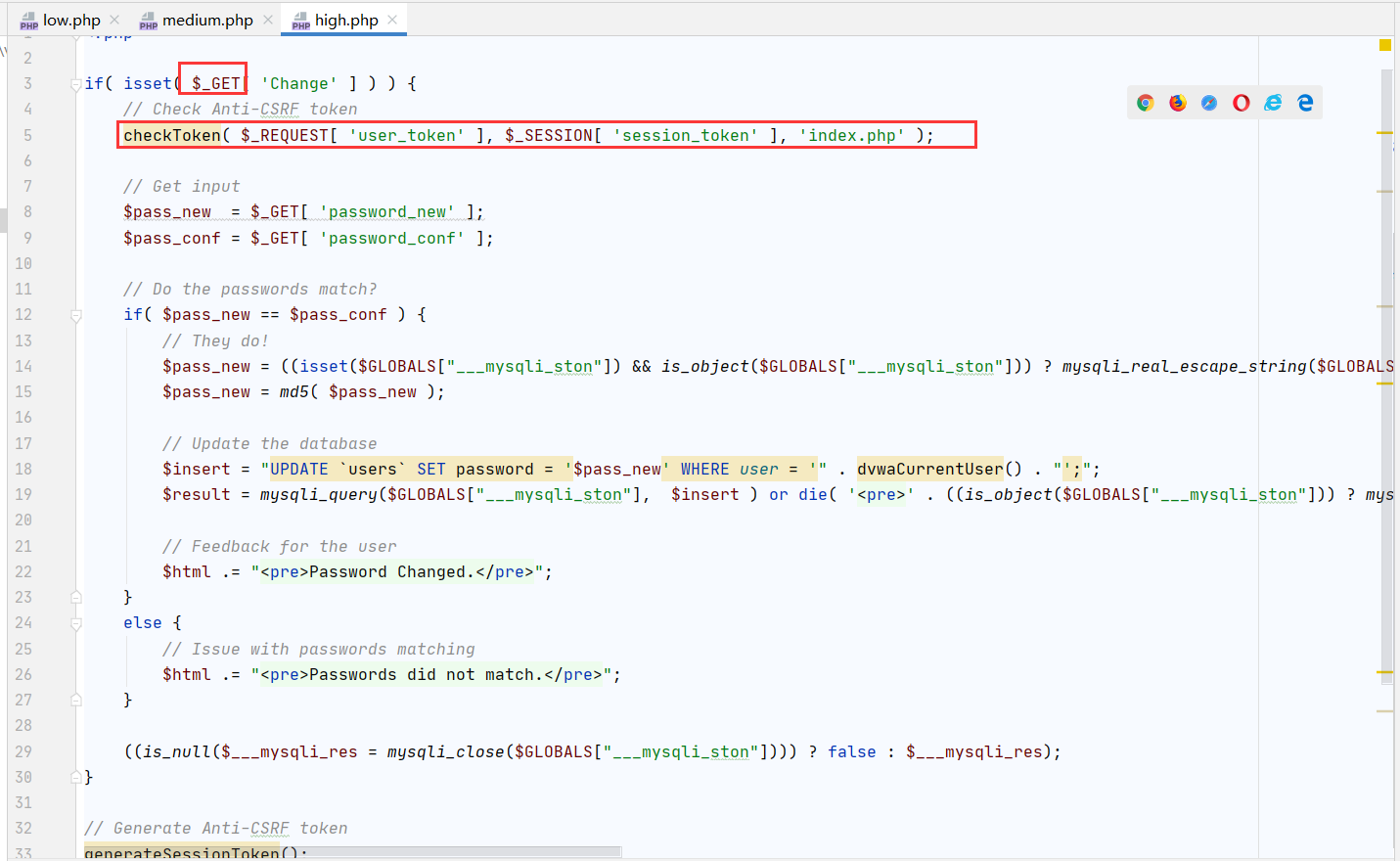Switch to the medium.php tab
The image size is (1400, 861).
(x=207, y=20)
